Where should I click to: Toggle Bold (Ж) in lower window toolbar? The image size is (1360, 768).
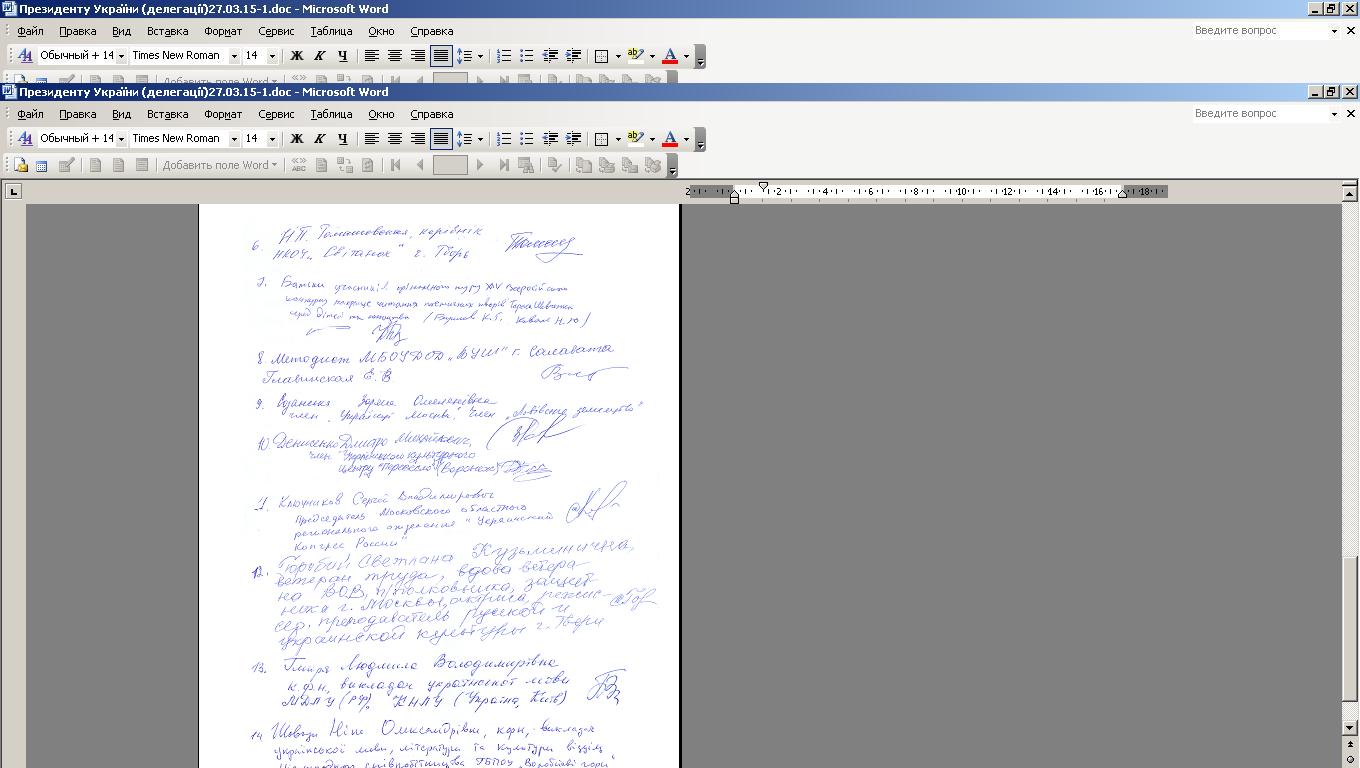(x=296, y=139)
